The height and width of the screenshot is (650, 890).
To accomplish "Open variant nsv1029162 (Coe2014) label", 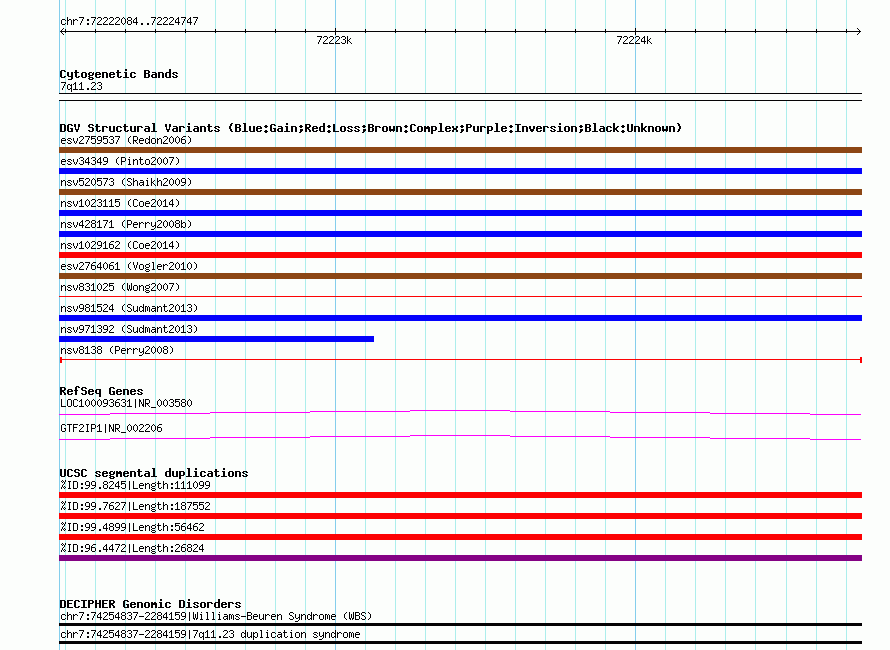I will pyautogui.click(x=120, y=245).
